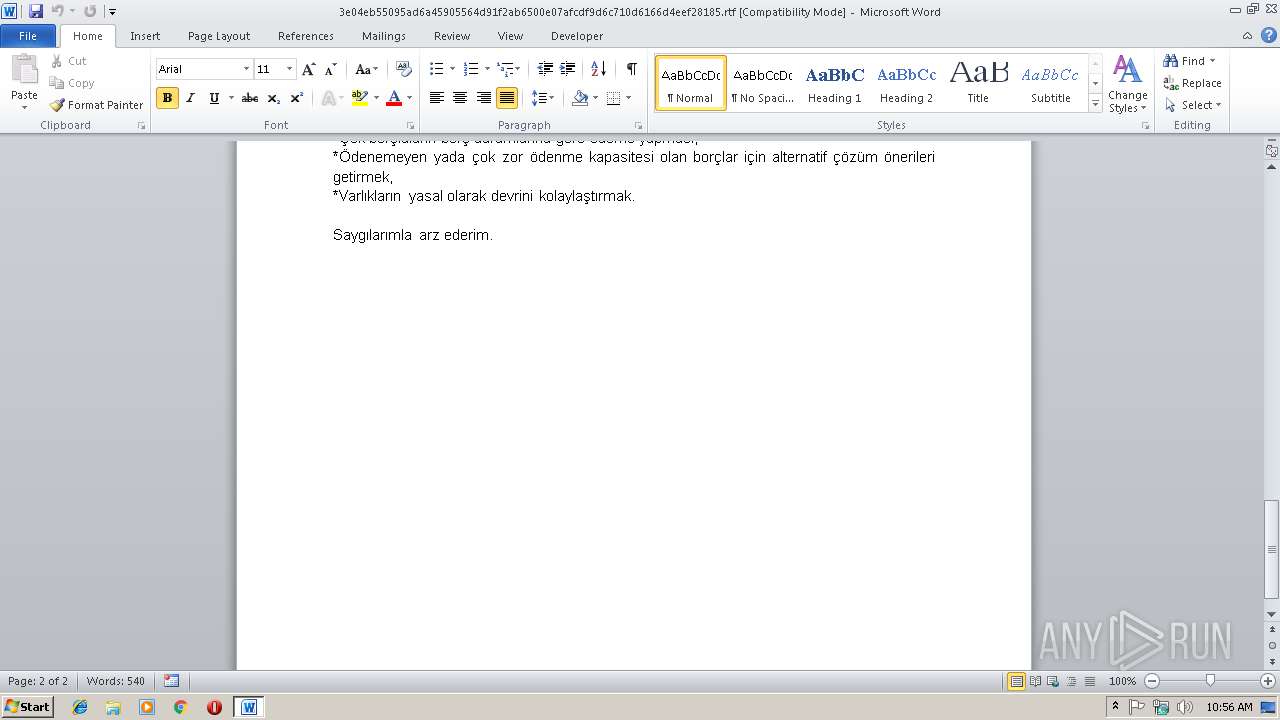1280x720 pixels.
Task: Toggle Bold formatting
Action: [167, 98]
